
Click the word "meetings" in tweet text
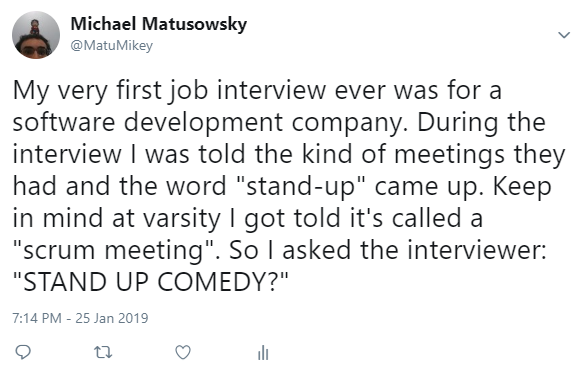pyautogui.click(x=450, y=155)
